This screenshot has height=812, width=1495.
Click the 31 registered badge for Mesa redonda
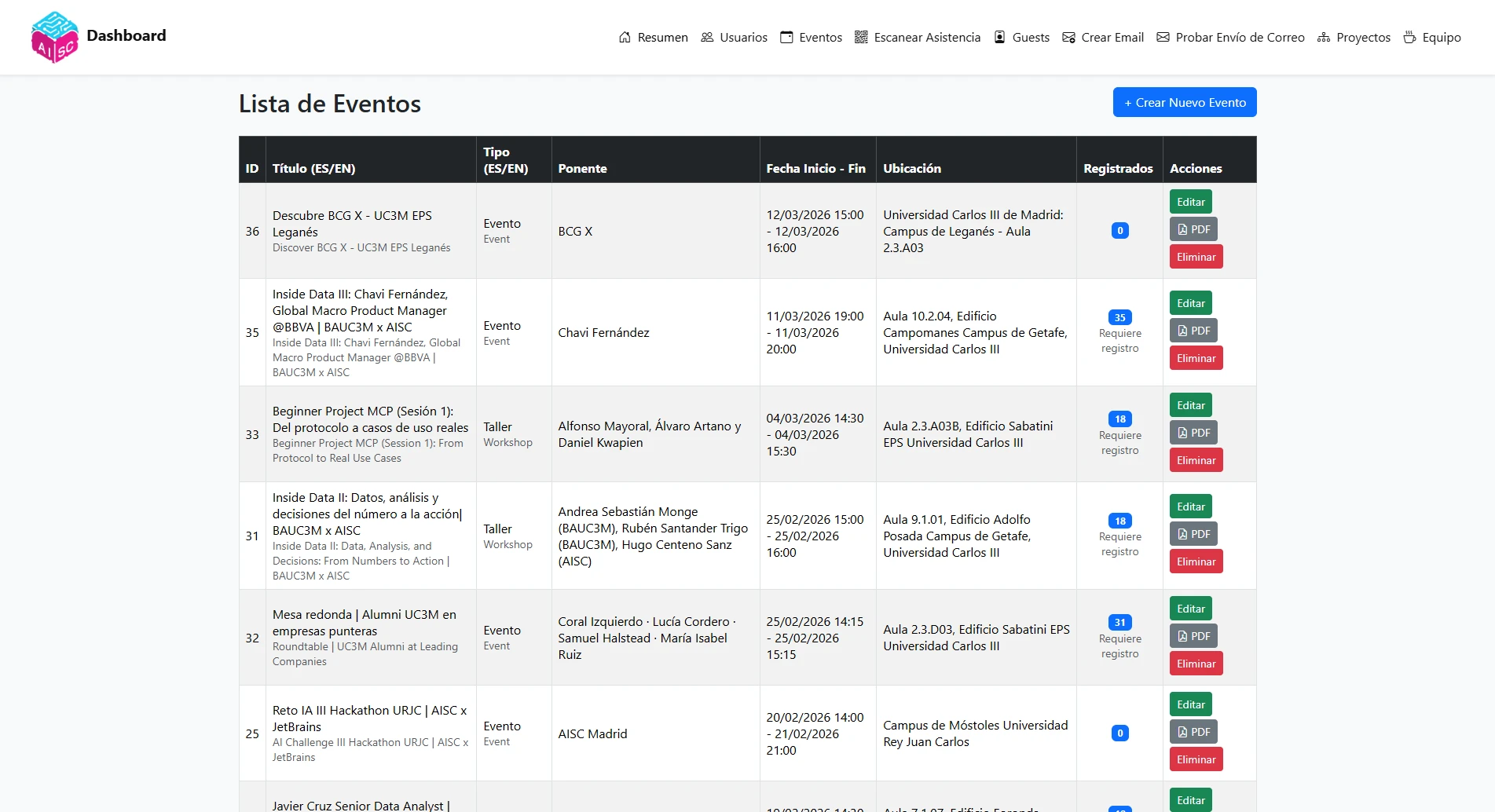tap(1120, 623)
